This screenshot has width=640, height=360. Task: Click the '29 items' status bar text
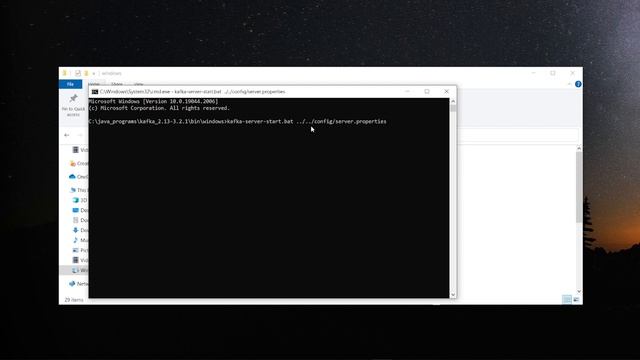74,300
